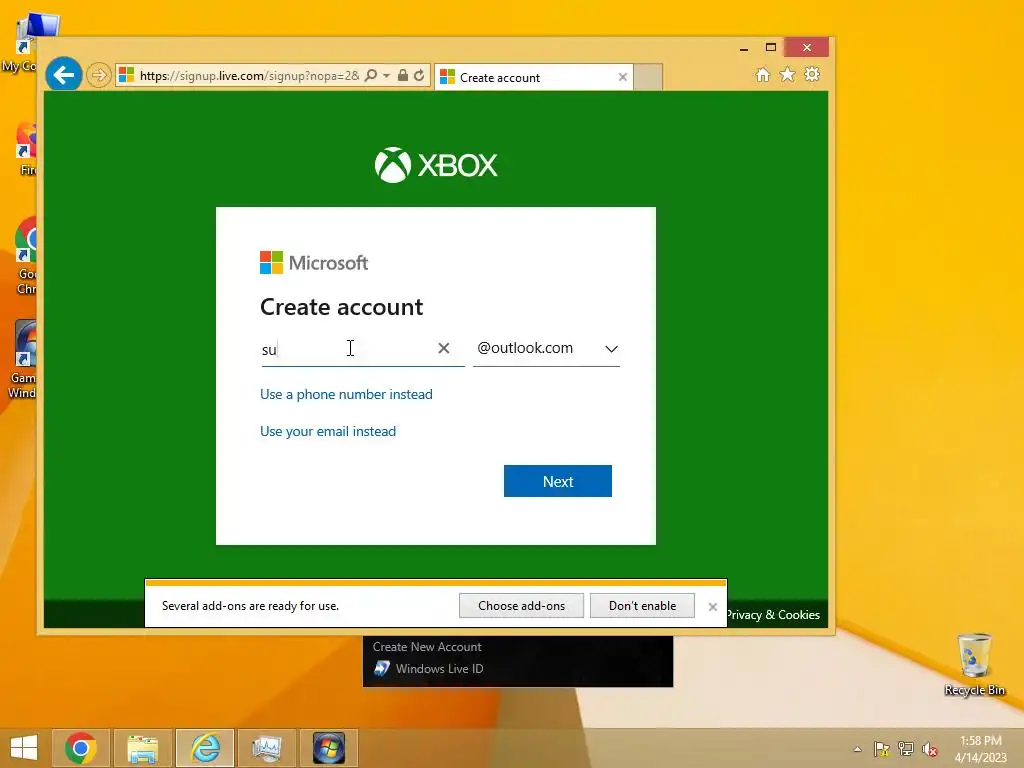Screen dimensions: 1024x768
Task: Open Favorites with the star icon
Action: click(788, 74)
